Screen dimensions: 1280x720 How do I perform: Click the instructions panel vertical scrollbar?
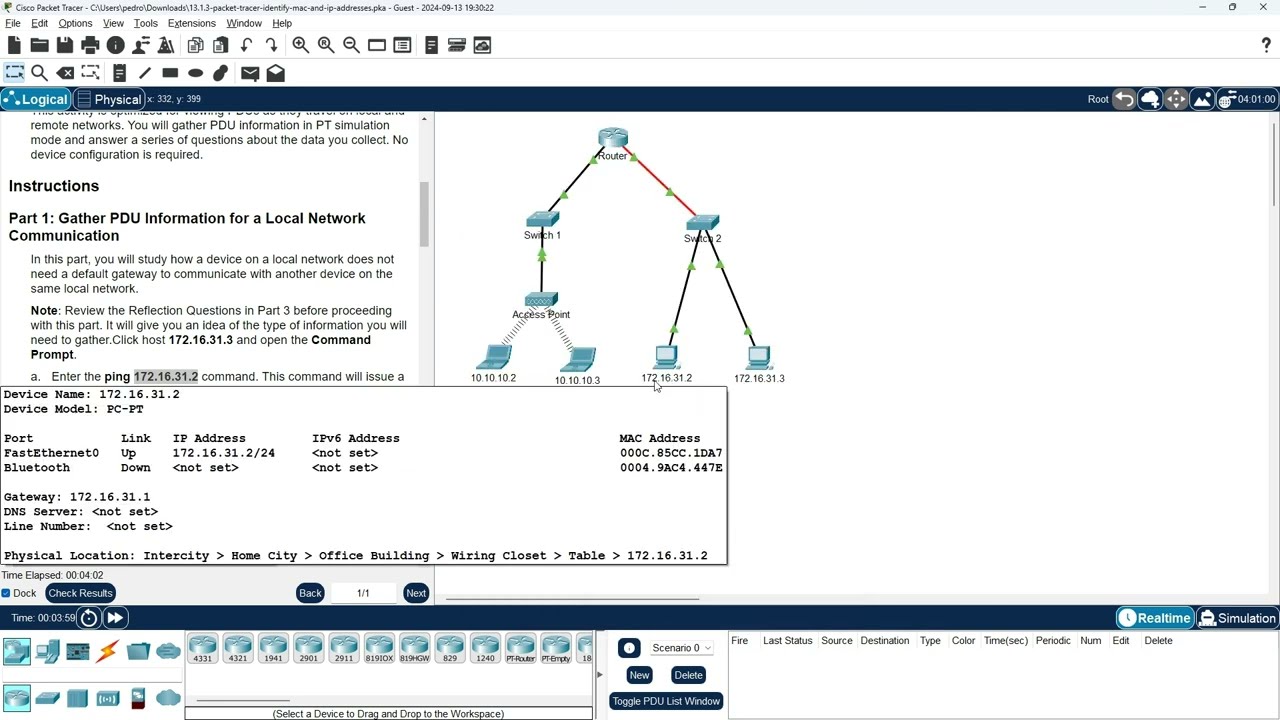(x=424, y=214)
